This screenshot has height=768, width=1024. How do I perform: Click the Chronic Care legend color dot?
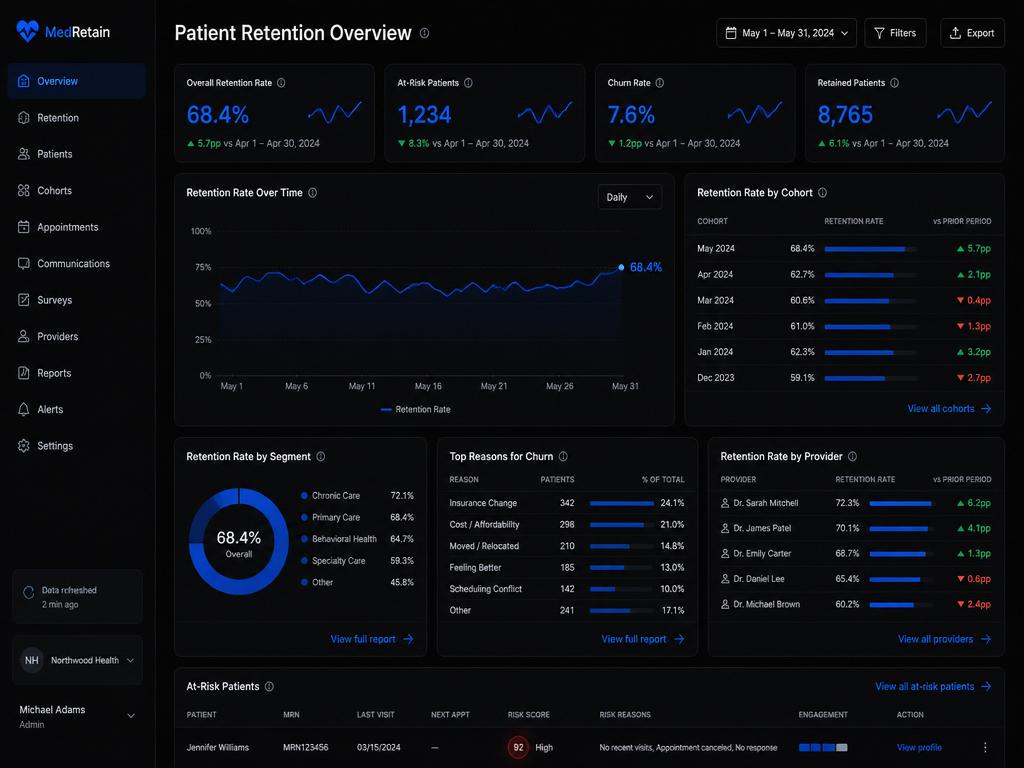pos(304,496)
